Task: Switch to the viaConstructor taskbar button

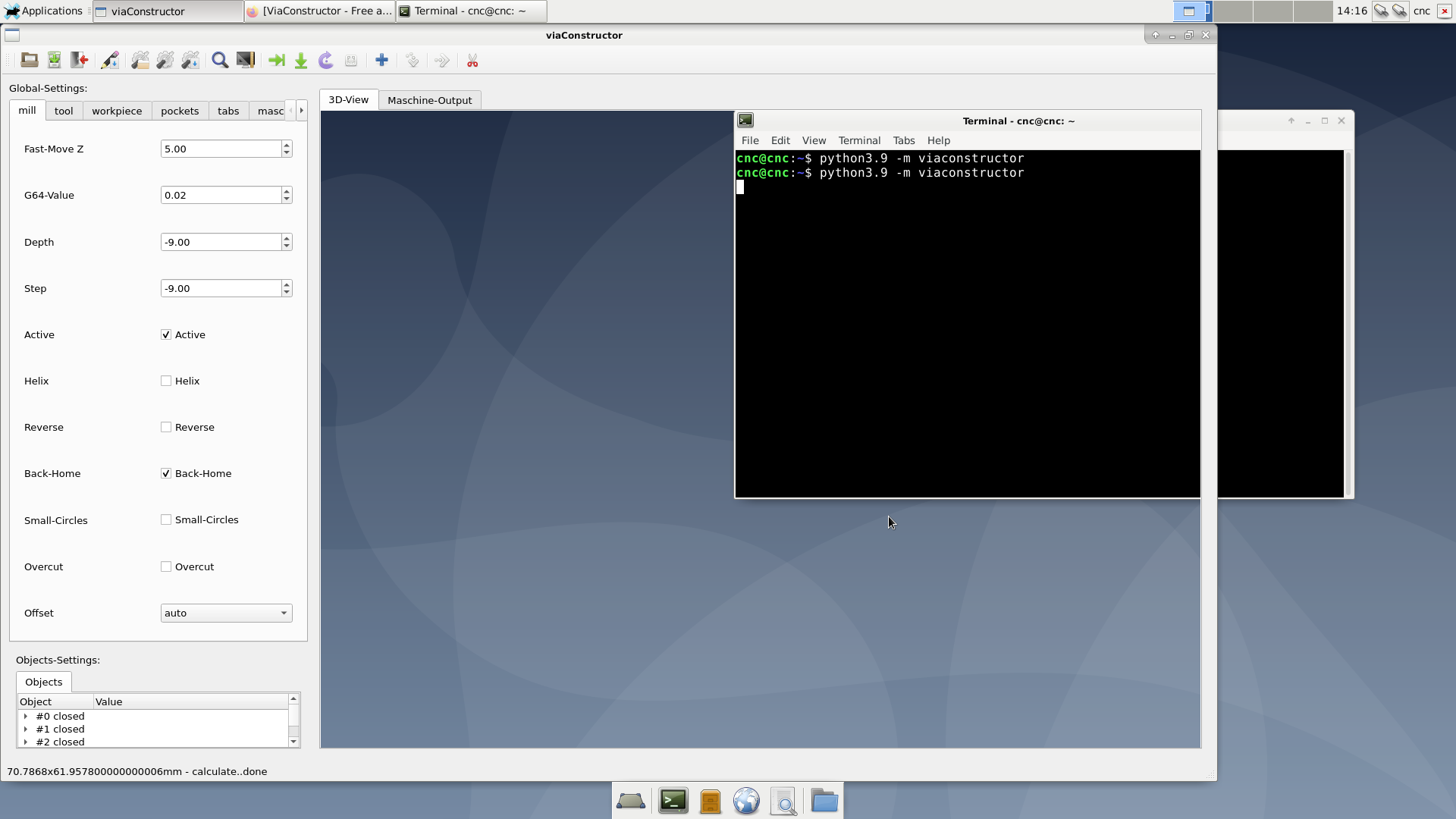Action: [x=168, y=11]
